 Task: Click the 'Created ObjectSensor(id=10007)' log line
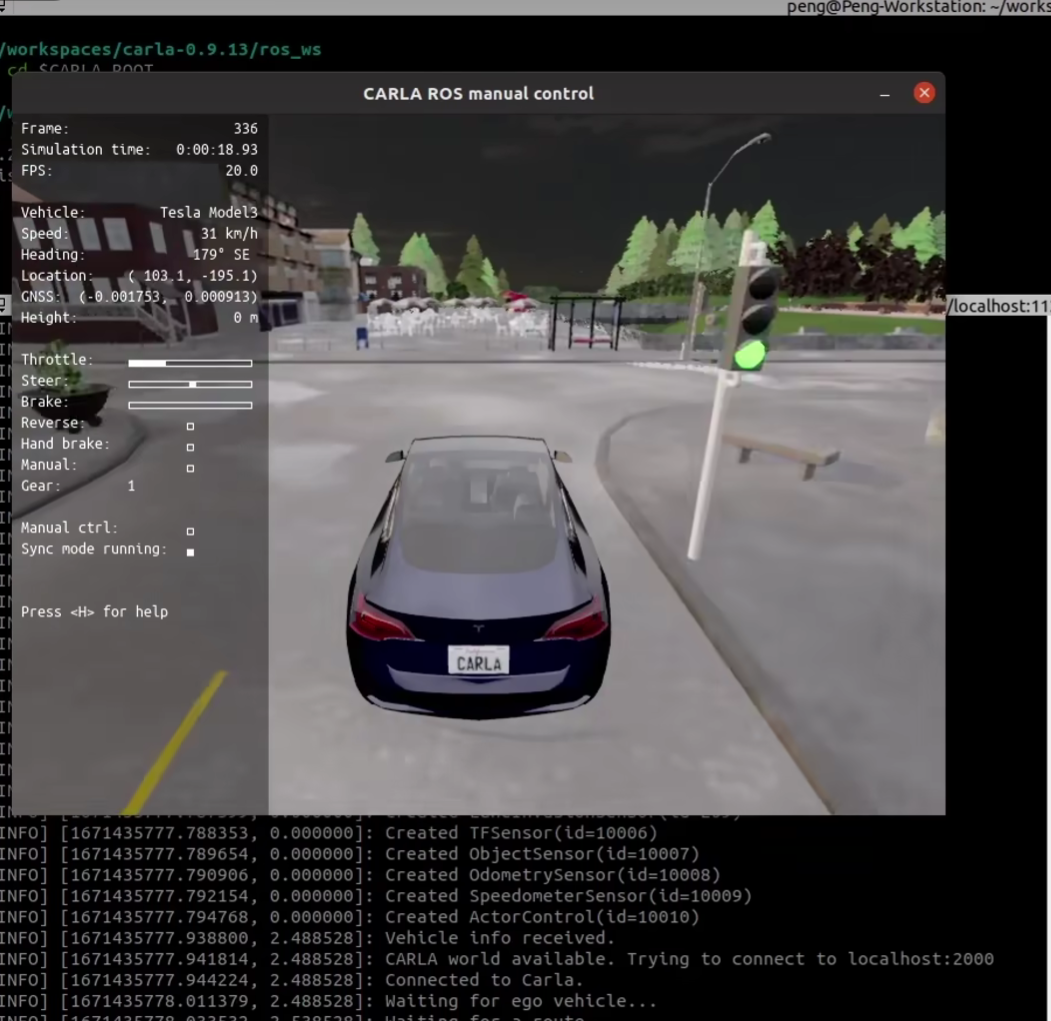349,854
